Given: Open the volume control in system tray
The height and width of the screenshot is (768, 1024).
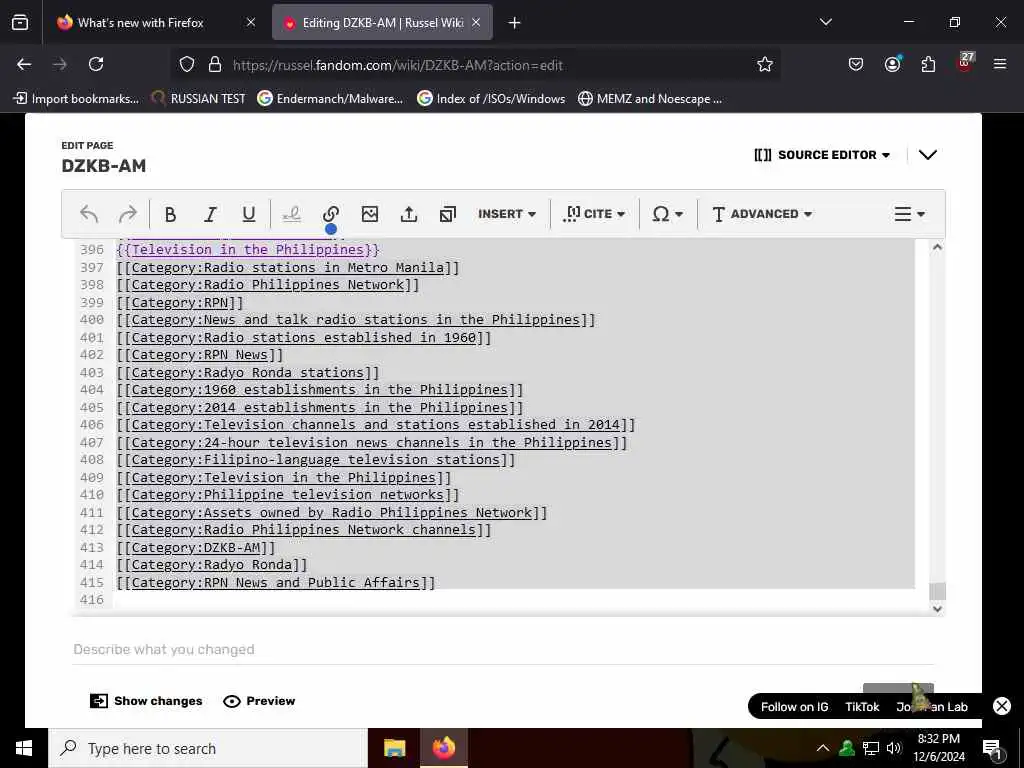Looking at the screenshot, I should click(x=894, y=748).
